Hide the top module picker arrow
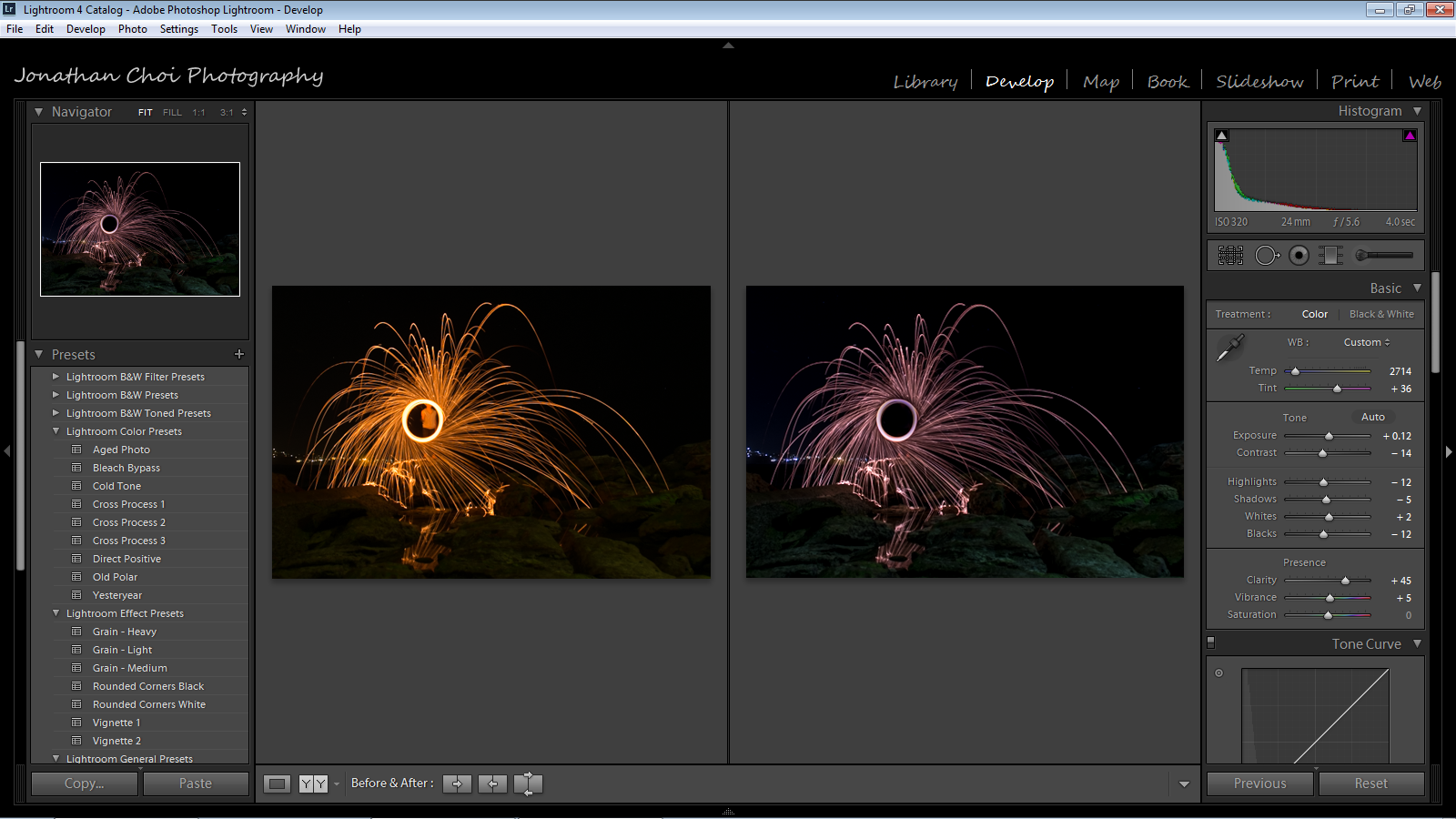This screenshot has width=1456, height=819. pos(728,45)
